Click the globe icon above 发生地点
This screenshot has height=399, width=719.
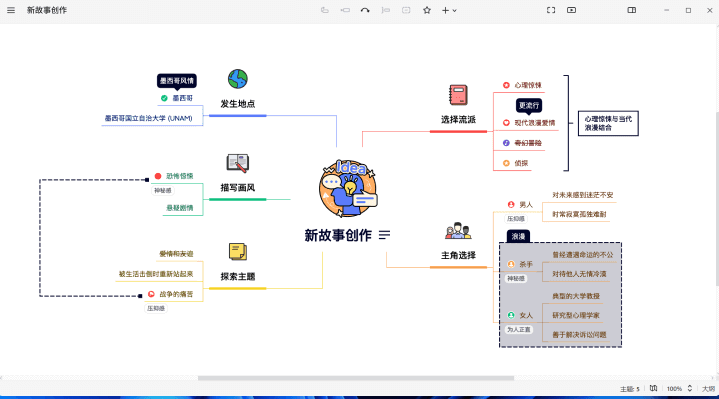point(238,79)
